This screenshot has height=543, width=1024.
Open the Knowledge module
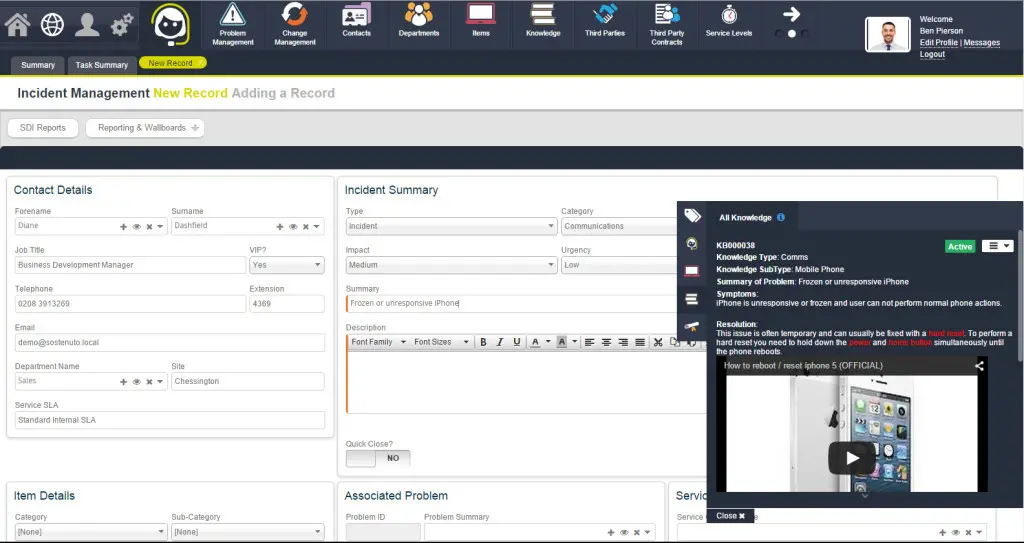pos(543,20)
